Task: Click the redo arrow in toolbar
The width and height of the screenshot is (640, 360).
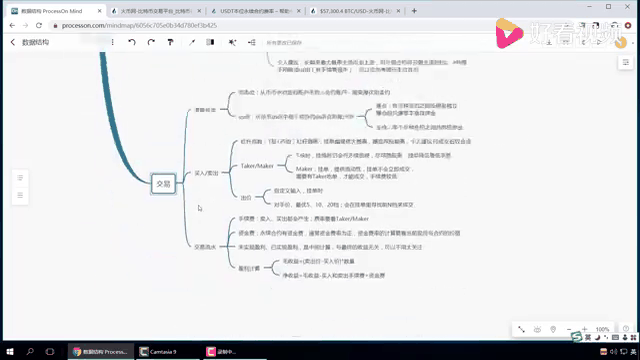Action: 151,42
